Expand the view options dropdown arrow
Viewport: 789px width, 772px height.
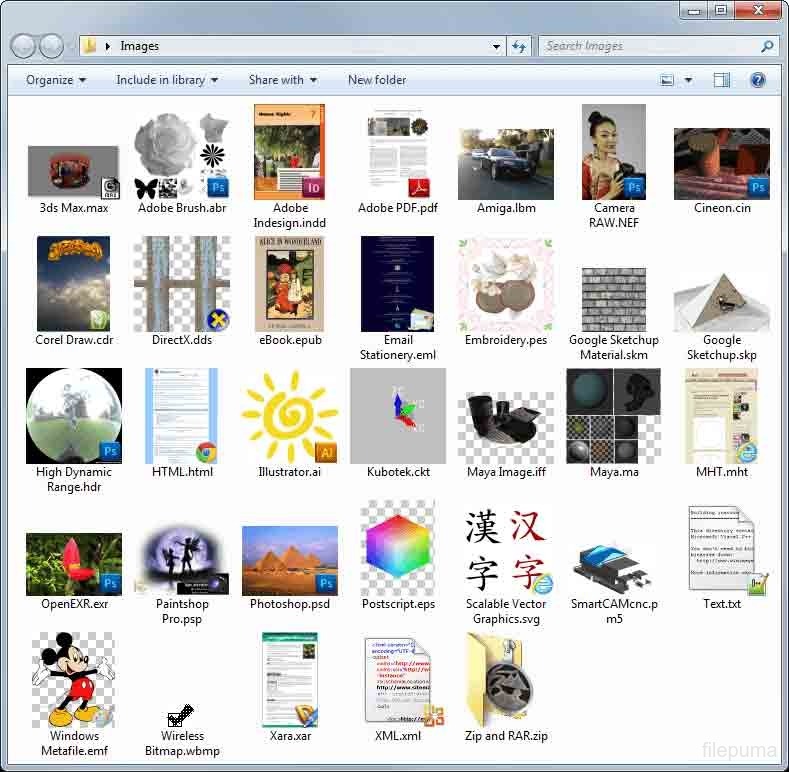(688, 80)
